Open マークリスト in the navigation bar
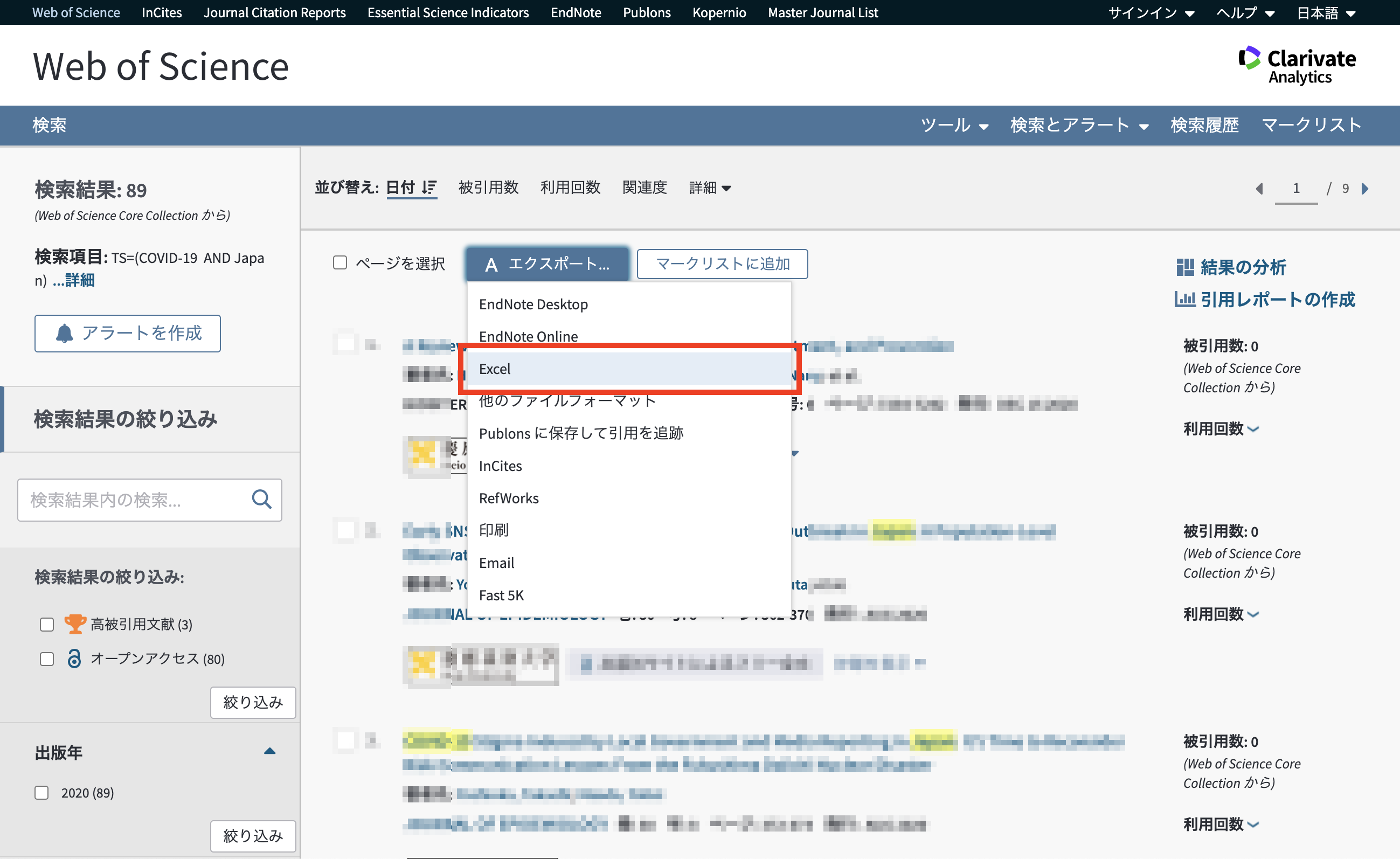Image resolution: width=1400 pixels, height=859 pixels. point(1312,125)
